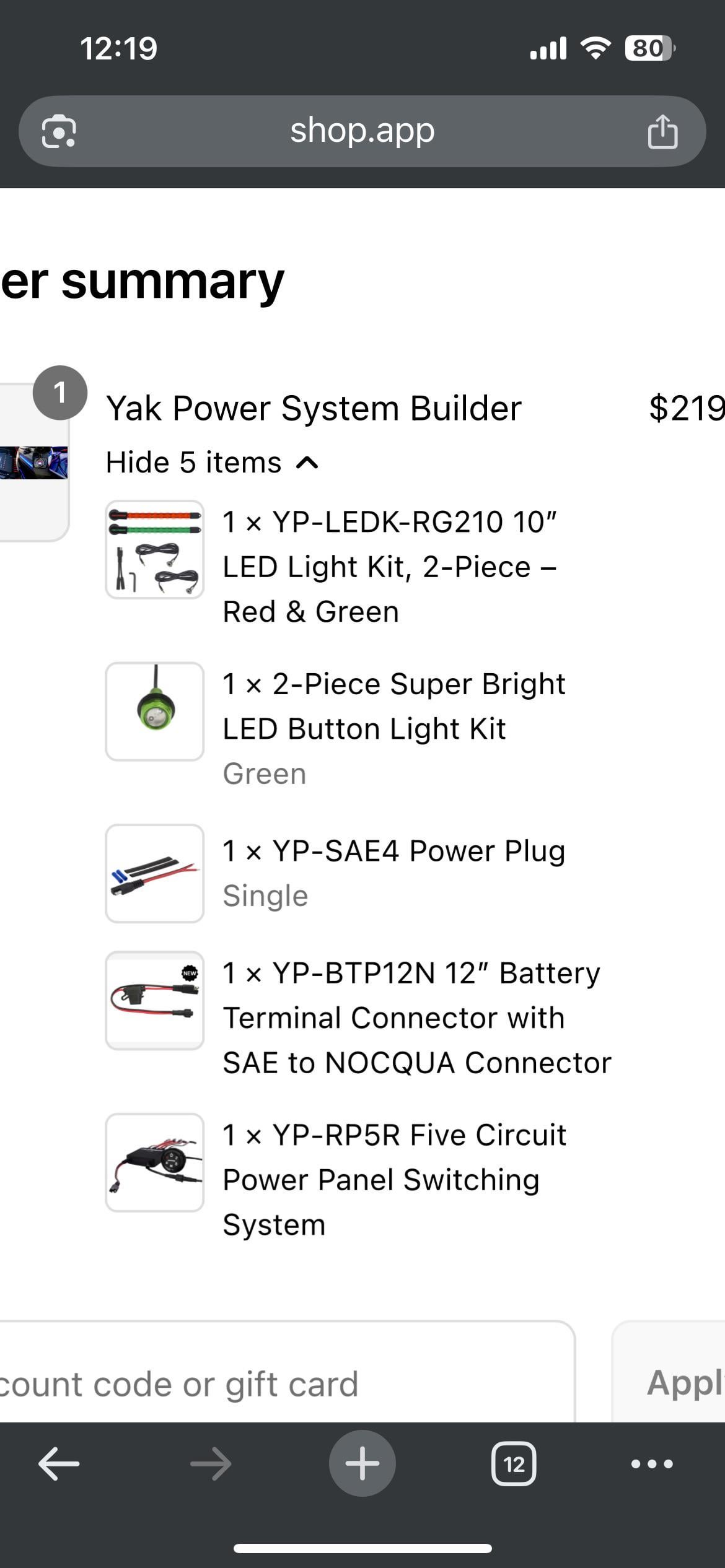Collapse the Hide 5 items list
The width and height of the screenshot is (725, 1568).
193,463
